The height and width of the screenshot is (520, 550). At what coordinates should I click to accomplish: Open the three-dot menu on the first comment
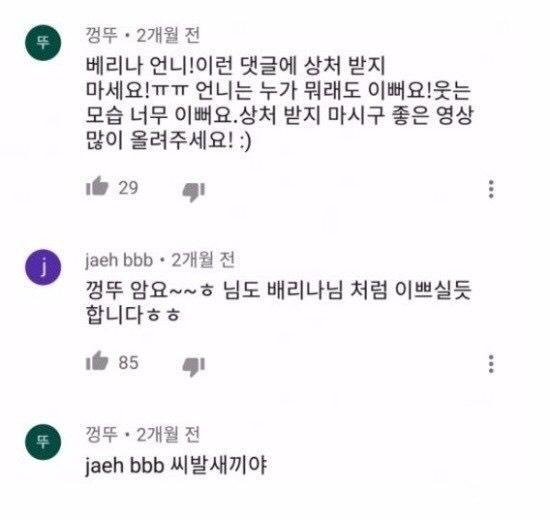tap(491, 189)
